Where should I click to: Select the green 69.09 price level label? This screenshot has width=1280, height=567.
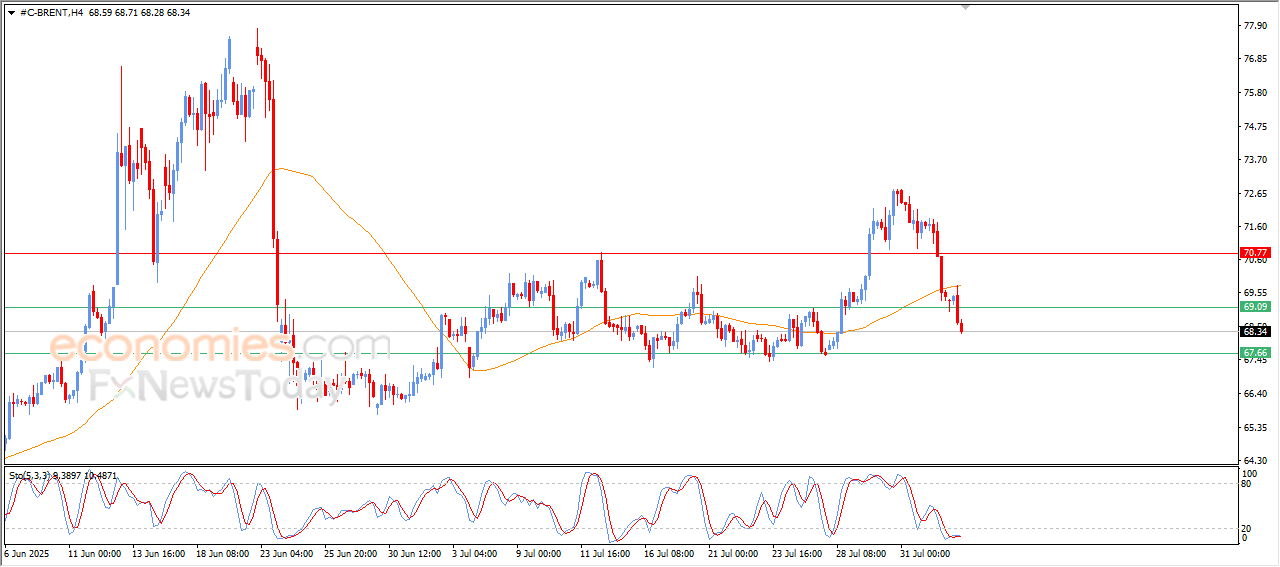pyautogui.click(x=1255, y=306)
